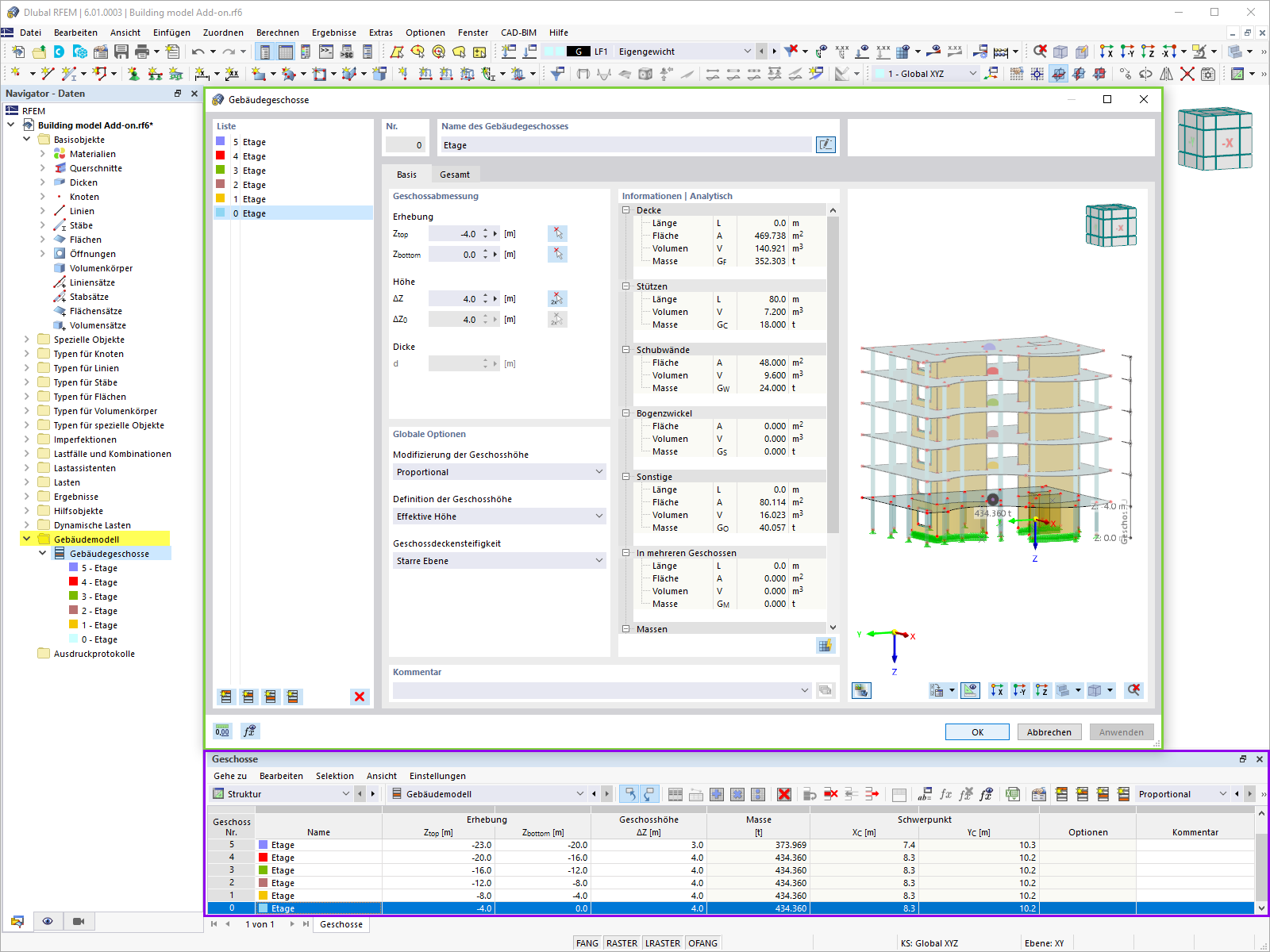
Task: Collapse Gebäudegeschosse node in navigator
Action: [x=43, y=554]
